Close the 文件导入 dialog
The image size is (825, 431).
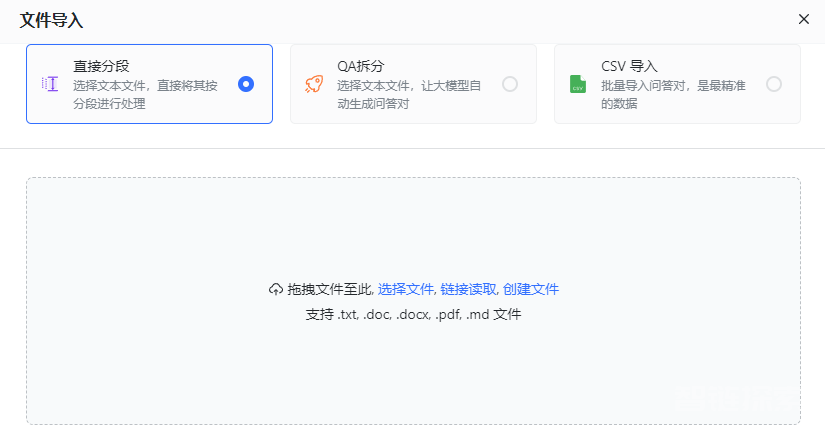[803, 19]
